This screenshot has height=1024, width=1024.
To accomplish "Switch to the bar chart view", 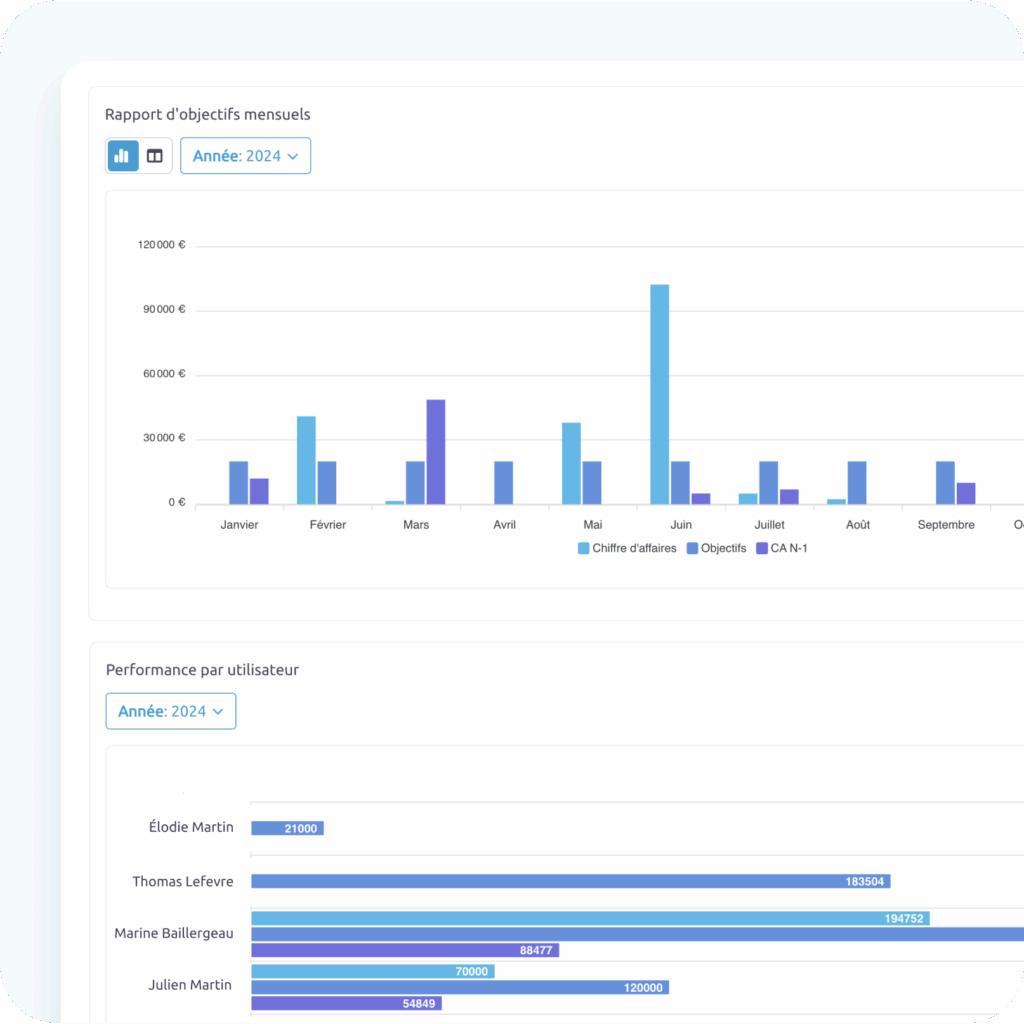I will coord(122,156).
